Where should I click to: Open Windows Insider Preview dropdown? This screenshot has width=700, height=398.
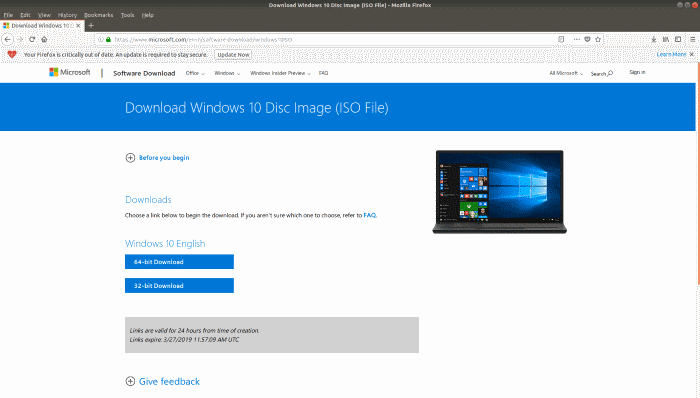pyautogui.click(x=280, y=73)
